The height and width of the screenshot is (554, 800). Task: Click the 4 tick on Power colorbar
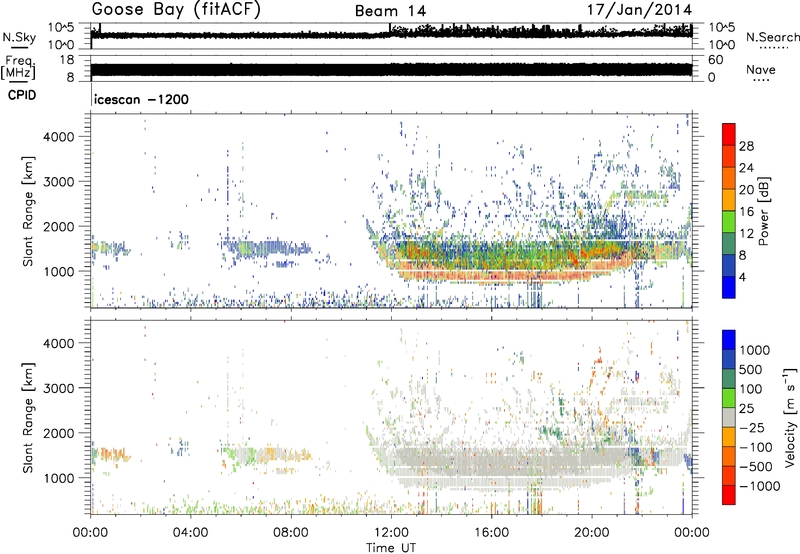[742, 277]
